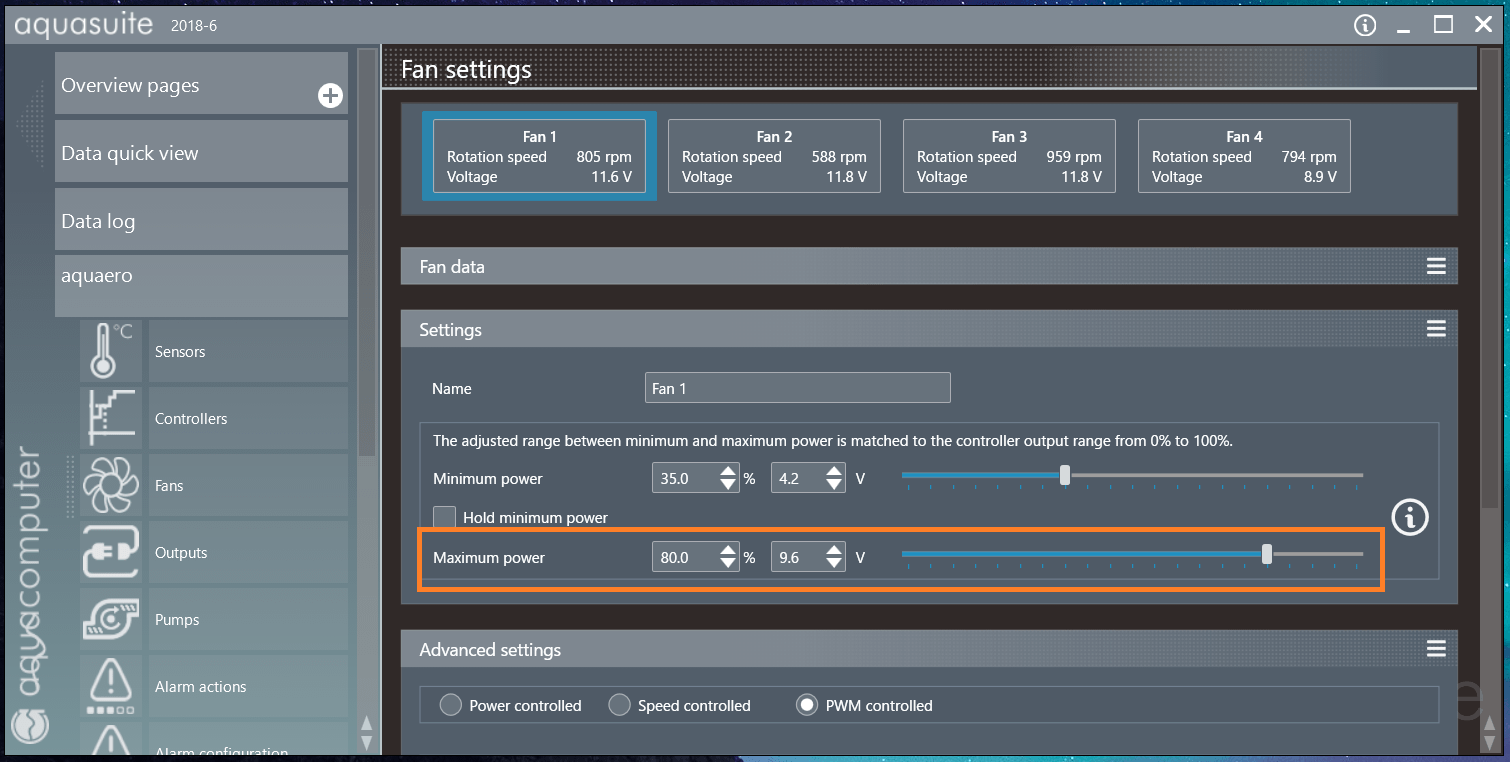
Task: Open the Fan data section menu
Action: [x=1436, y=266]
